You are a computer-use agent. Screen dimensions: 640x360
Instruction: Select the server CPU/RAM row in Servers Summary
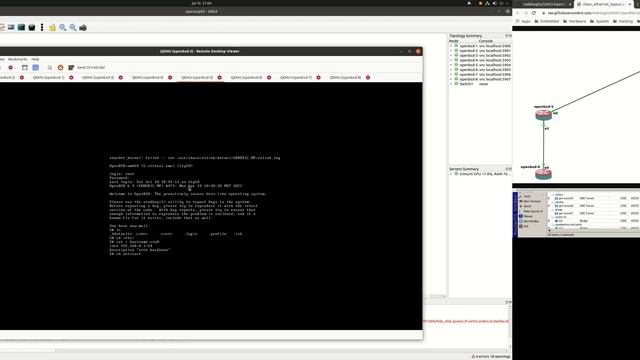480,174
